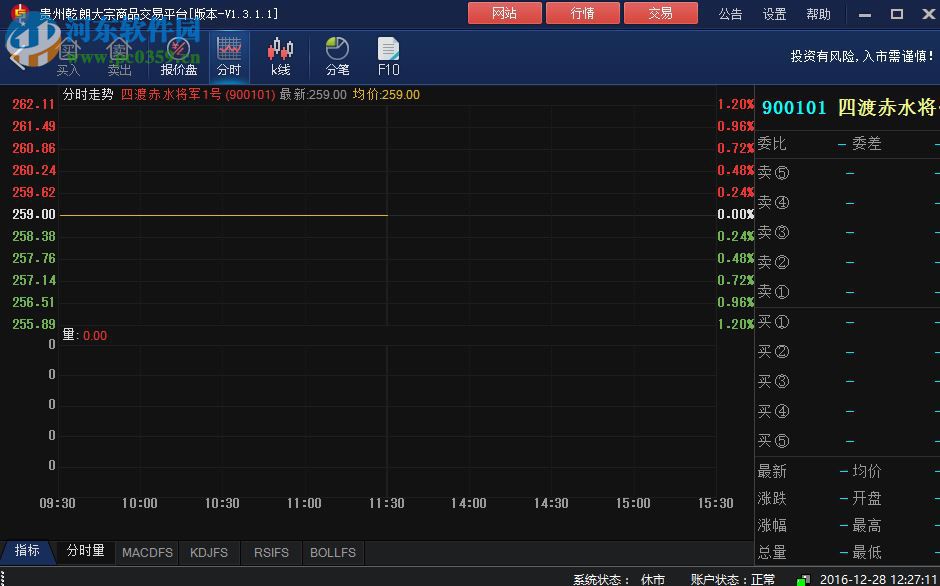Click the 委比 label
This screenshot has width=940, height=586.
(772, 144)
